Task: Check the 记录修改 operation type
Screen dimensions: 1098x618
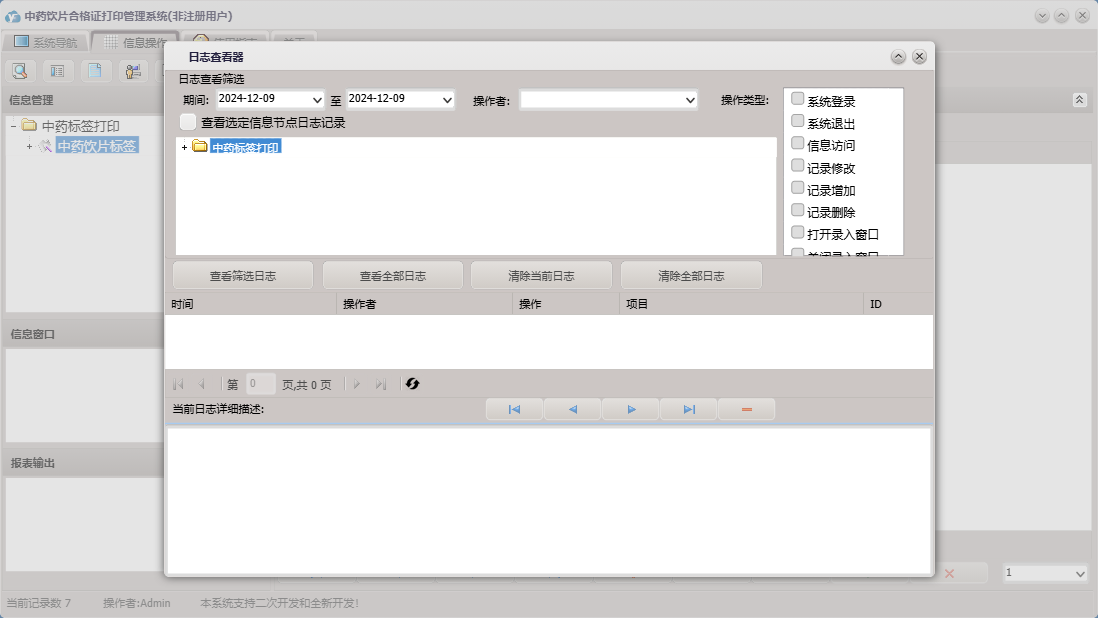Action: 797,165
